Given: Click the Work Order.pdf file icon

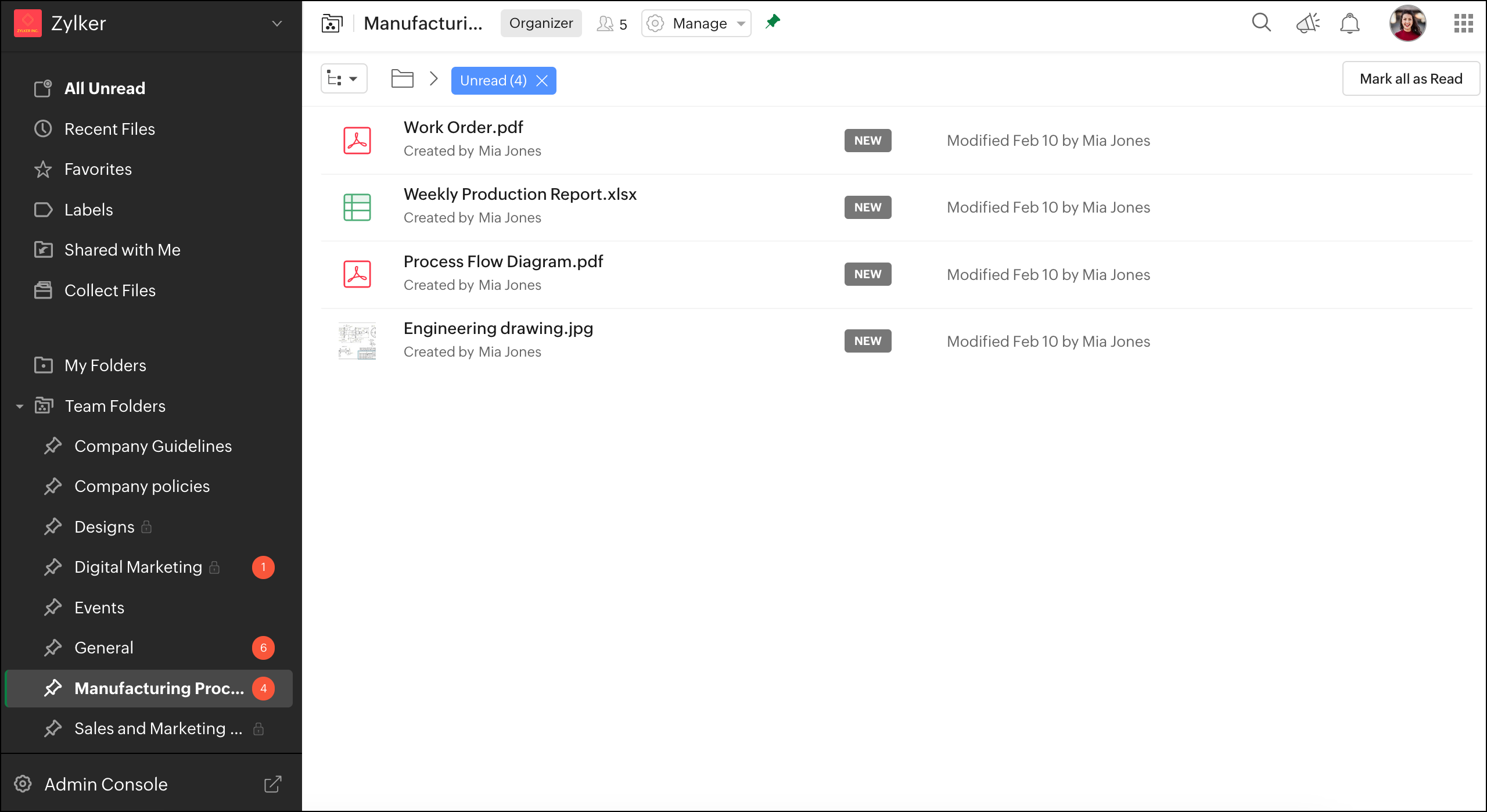Looking at the screenshot, I should coord(357,141).
